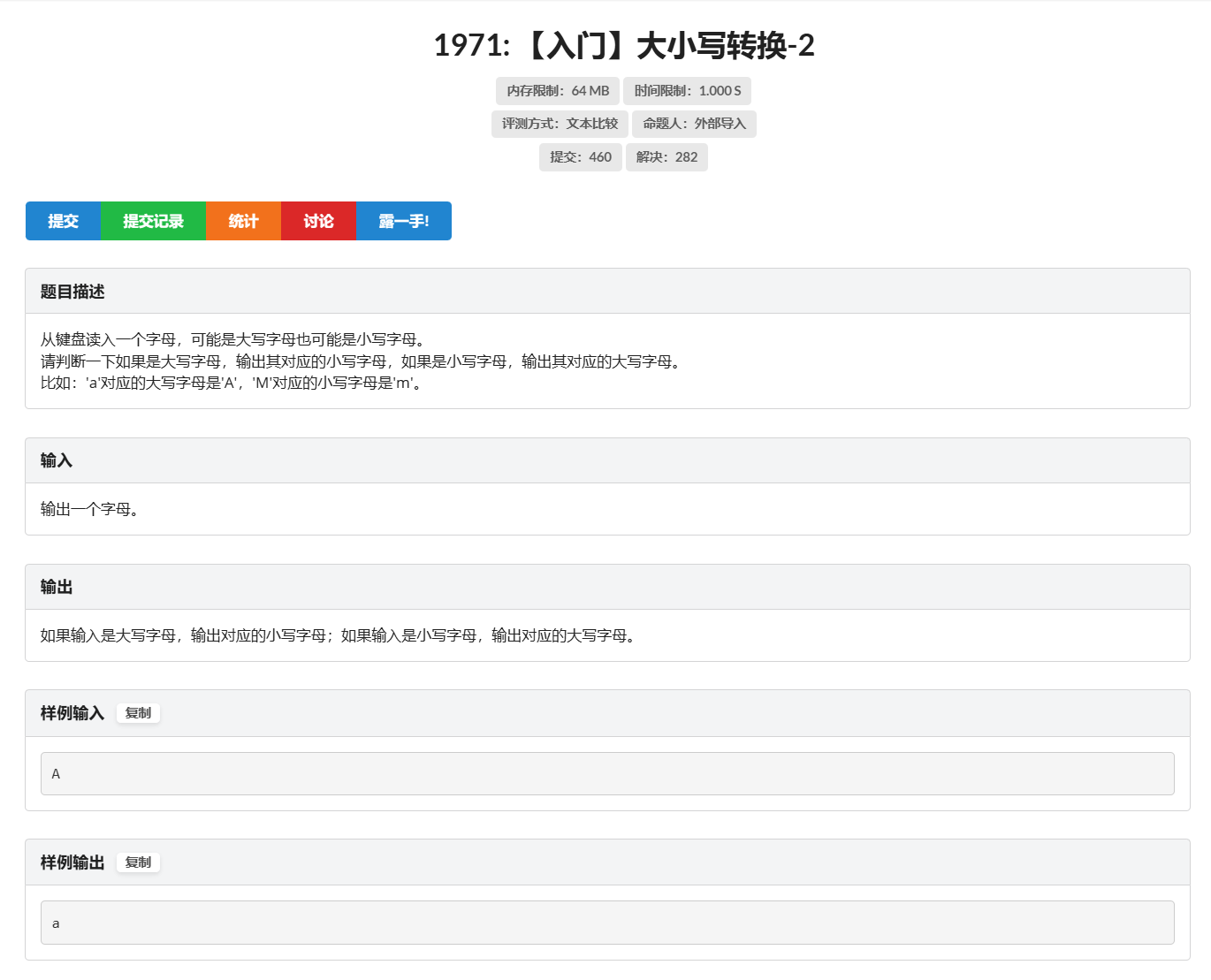Click the sample input box containing A
Image resolution: width=1211 pixels, height=980 pixels.
tap(606, 773)
